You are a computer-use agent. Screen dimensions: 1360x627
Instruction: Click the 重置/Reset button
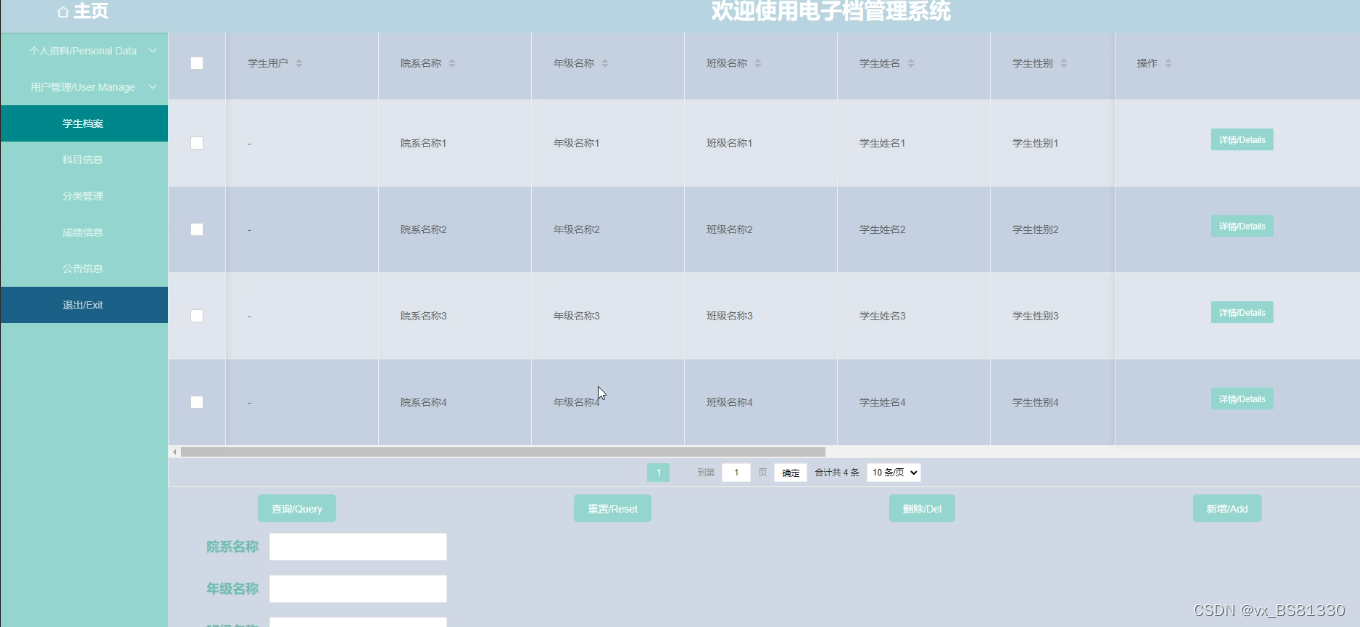tap(612, 508)
